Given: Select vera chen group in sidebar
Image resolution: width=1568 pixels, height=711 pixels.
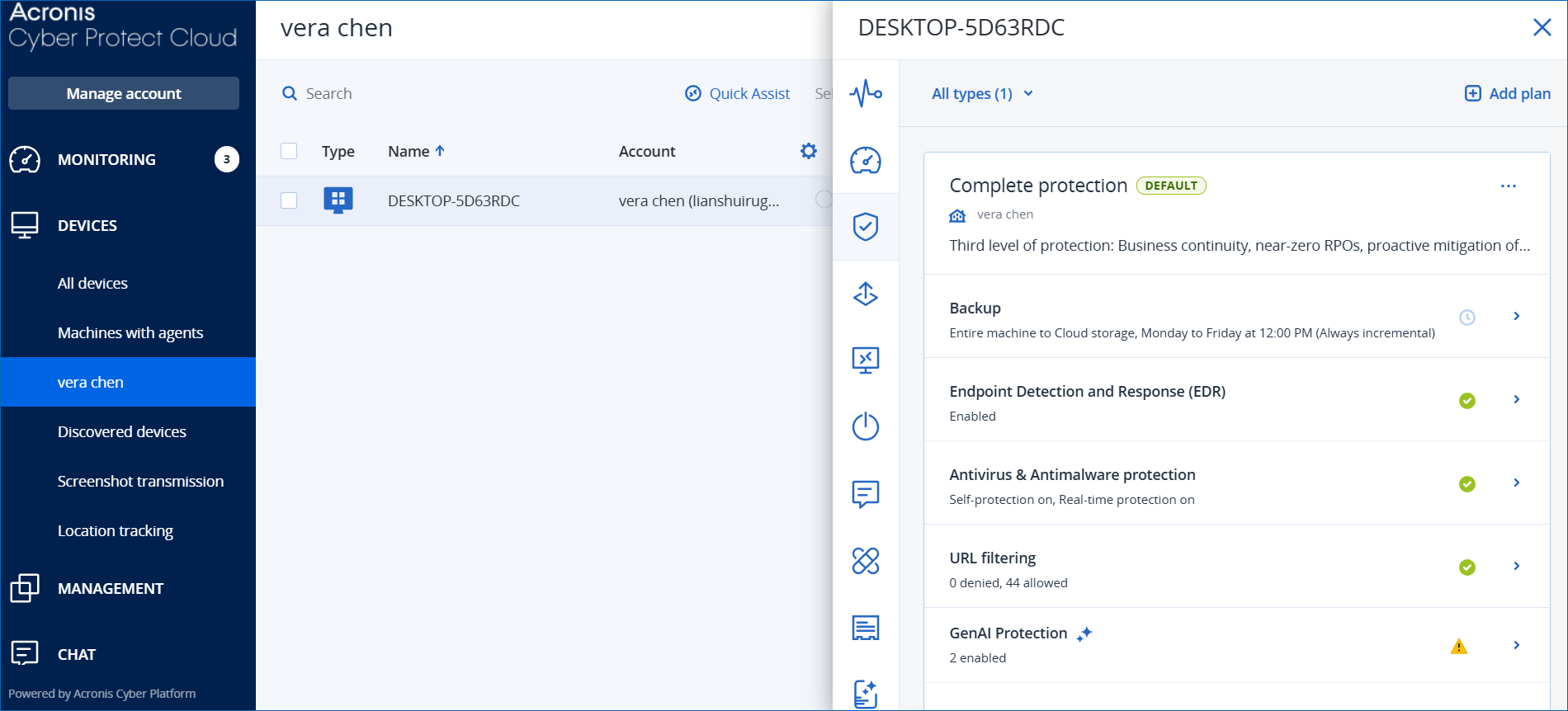Looking at the screenshot, I should [x=128, y=382].
